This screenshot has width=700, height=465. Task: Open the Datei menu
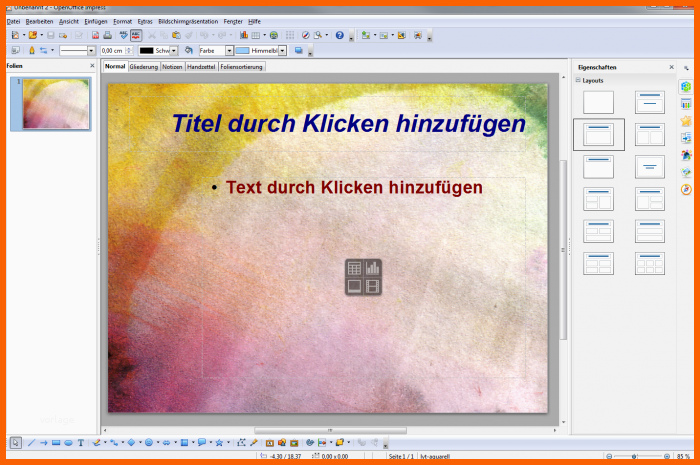point(13,21)
